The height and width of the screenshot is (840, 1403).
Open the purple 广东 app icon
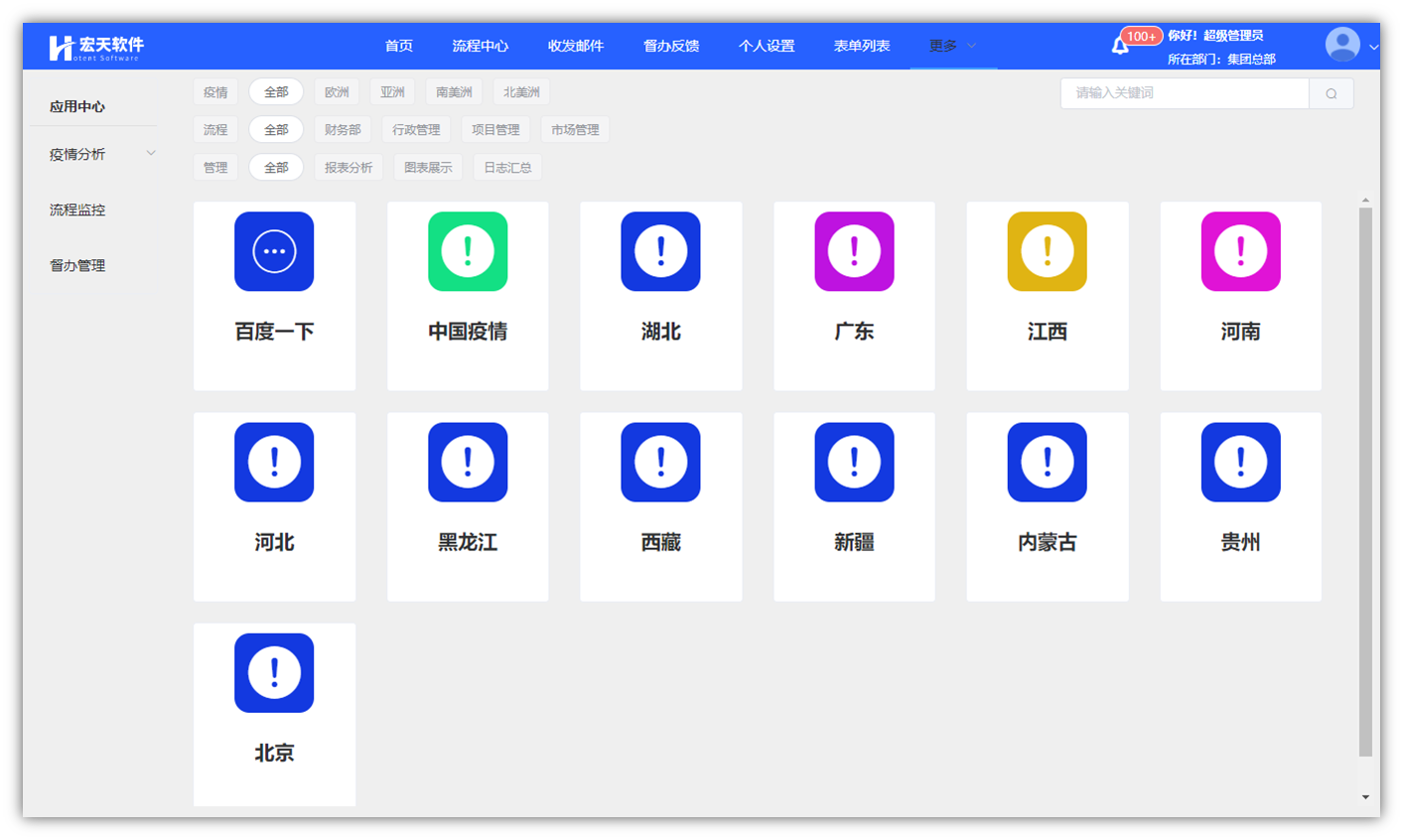(x=854, y=252)
